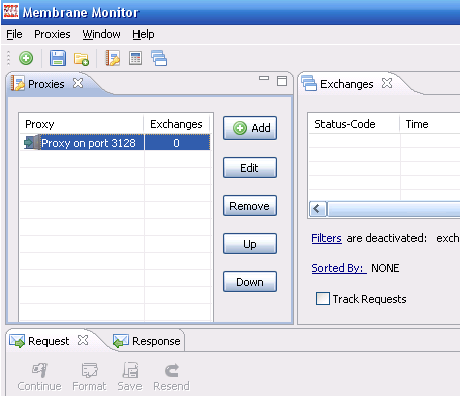
Task: Click the Remove button
Action: pos(250,206)
